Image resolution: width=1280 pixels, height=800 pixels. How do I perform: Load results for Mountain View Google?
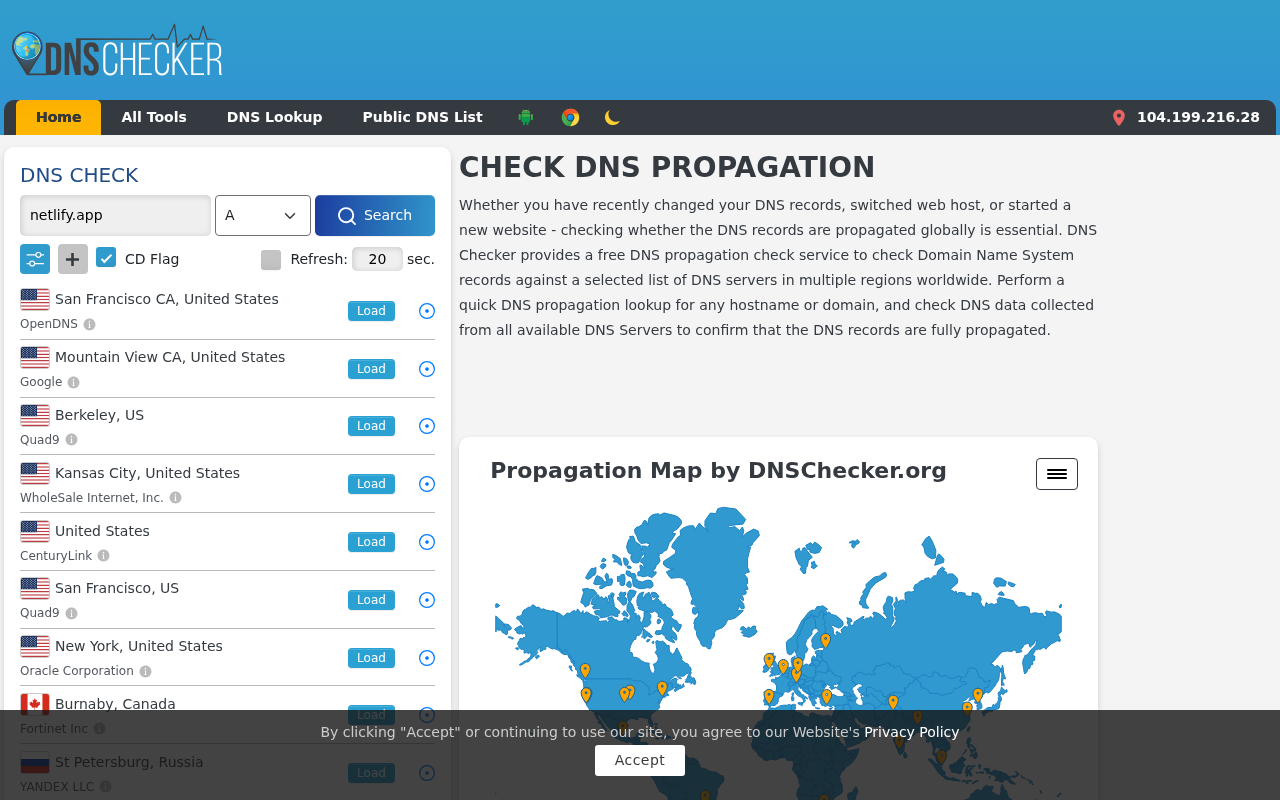point(371,369)
